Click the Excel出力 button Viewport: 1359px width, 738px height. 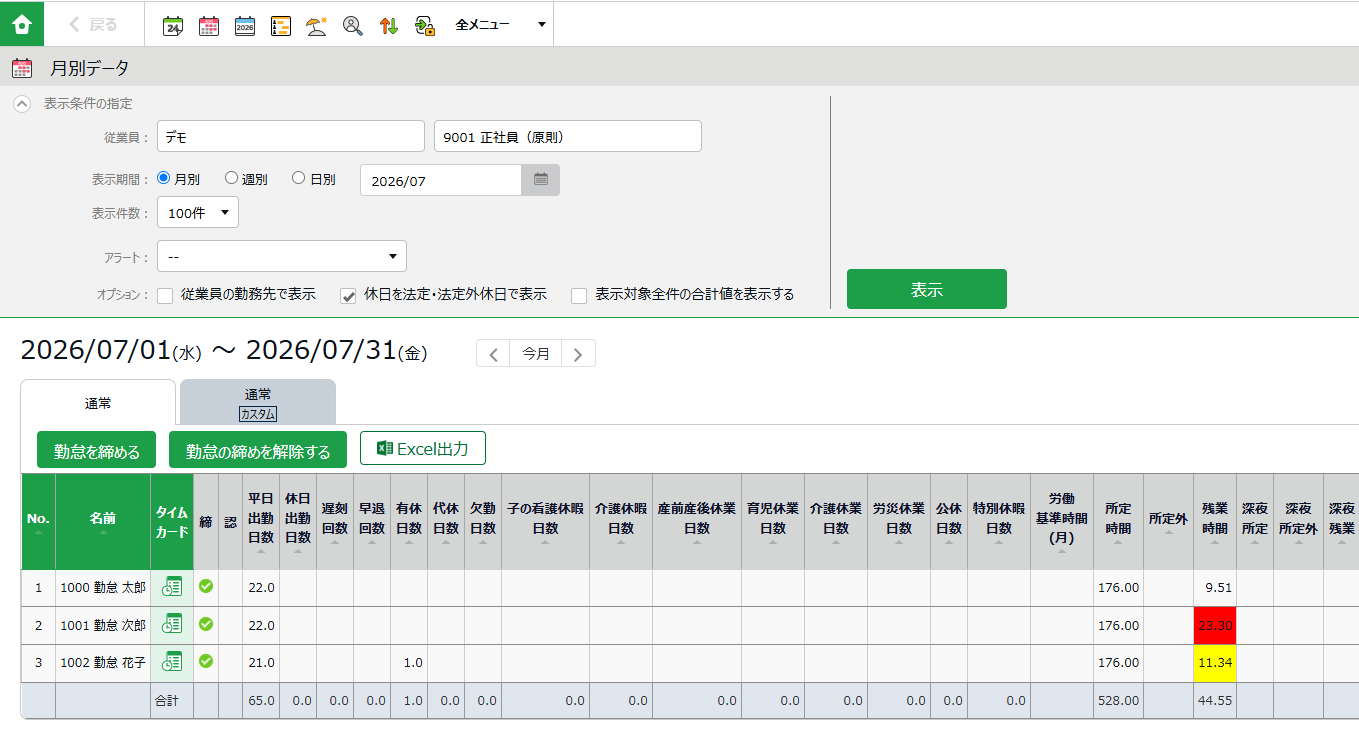(423, 449)
